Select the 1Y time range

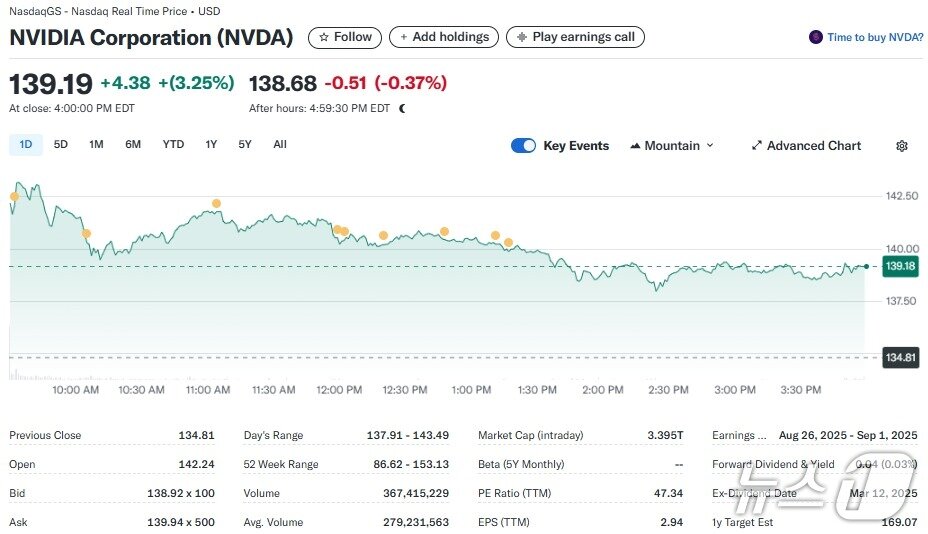211,144
